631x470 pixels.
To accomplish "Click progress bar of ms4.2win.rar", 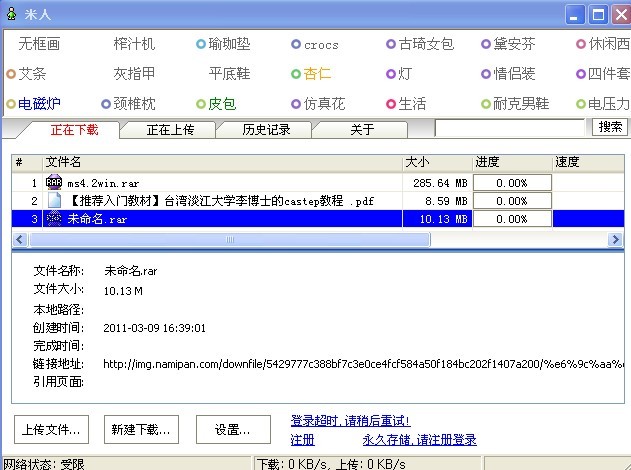I will (512, 183).
